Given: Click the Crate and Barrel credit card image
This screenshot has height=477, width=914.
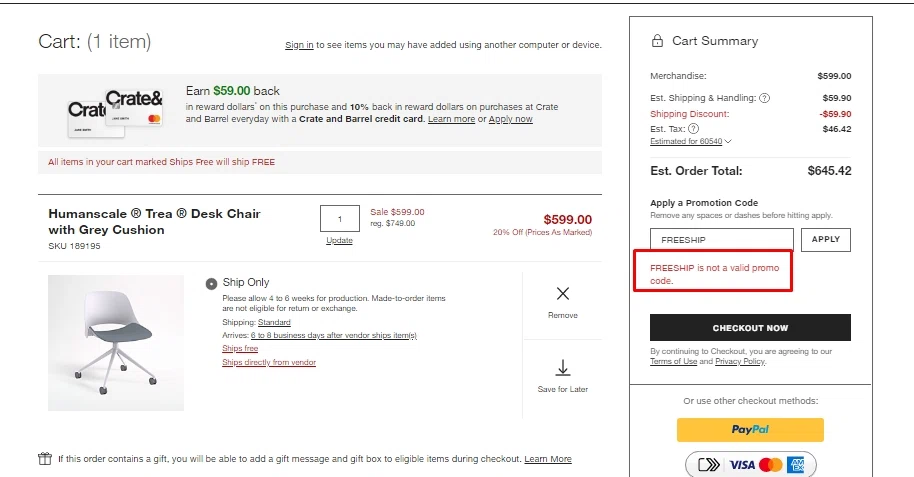Looking at the screenshot, I should [x=115, y=108].
